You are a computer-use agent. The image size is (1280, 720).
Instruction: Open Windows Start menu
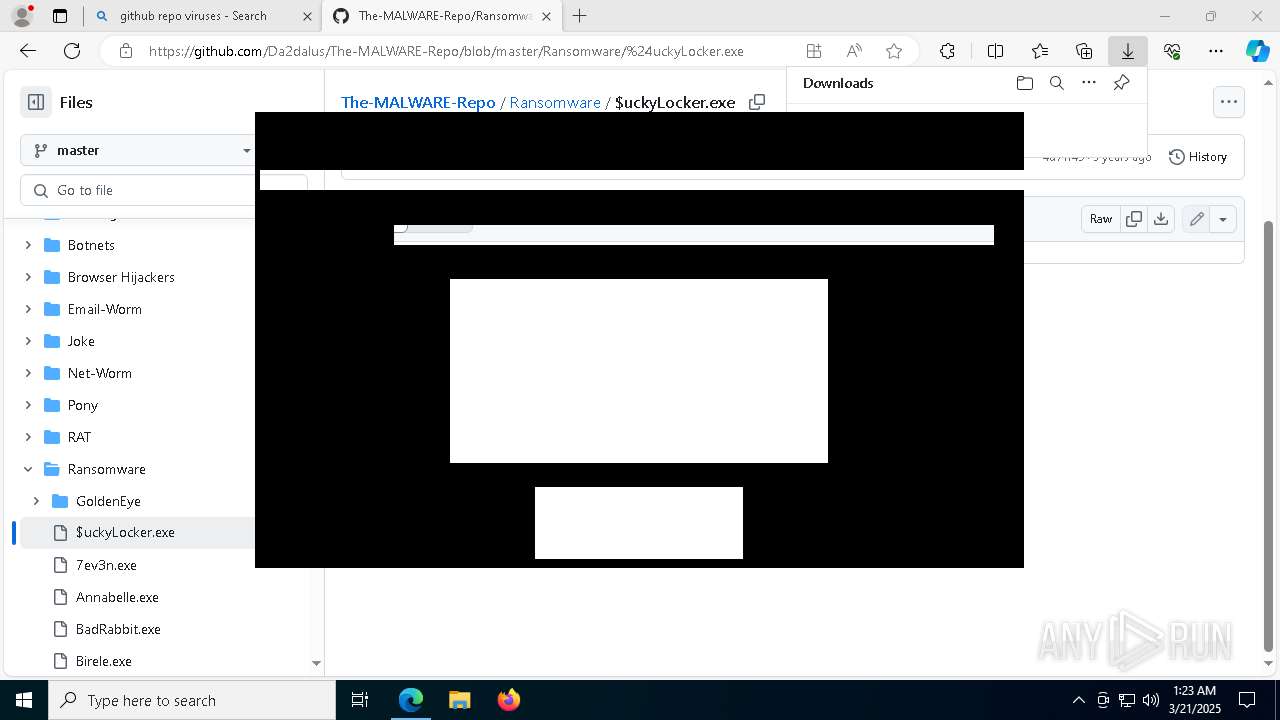pos(24,700)
